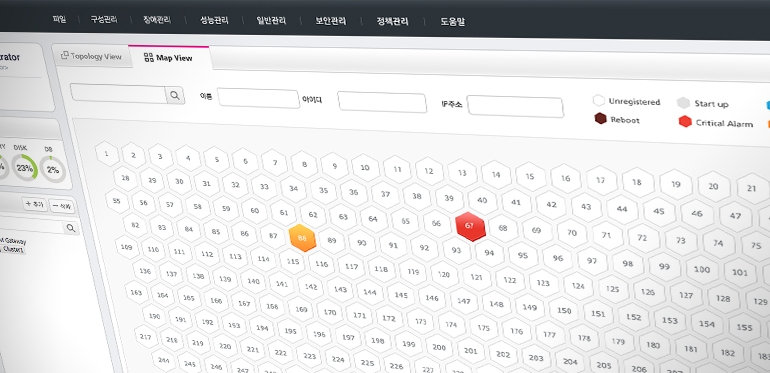
Task: Select hexagon node 19
Action: coord(676,184)
